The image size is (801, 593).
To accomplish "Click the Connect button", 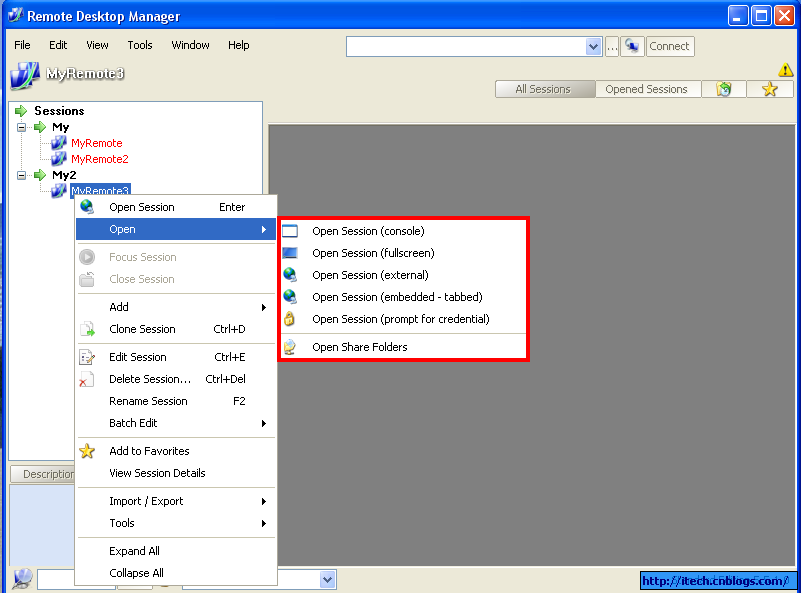I will point(669,46).
